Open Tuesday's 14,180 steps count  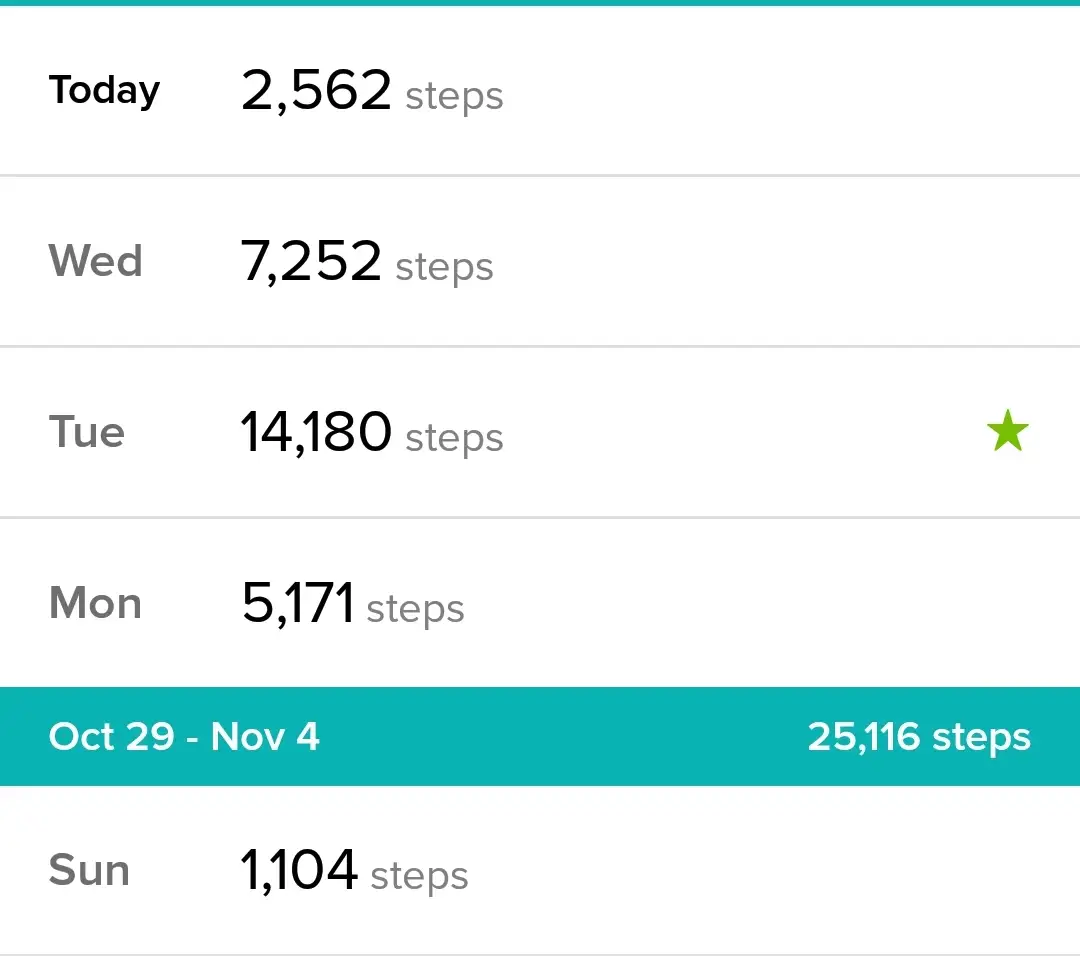point(316,432)
